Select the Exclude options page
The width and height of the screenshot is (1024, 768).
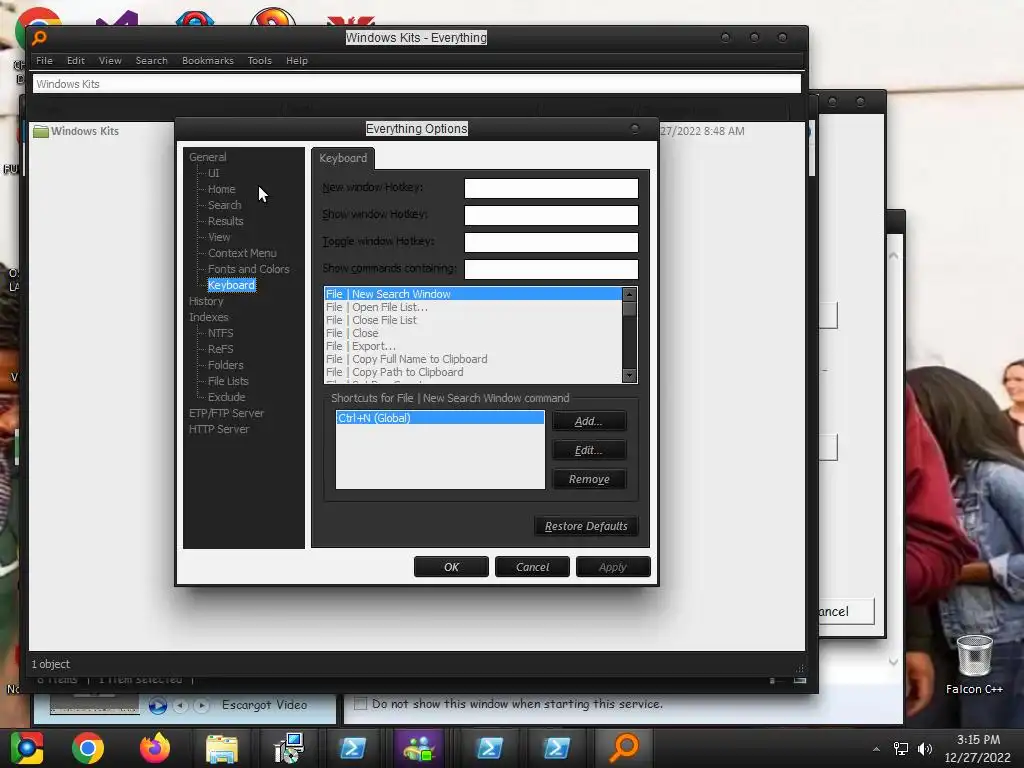pyautogui.click(x=227, y=397)
